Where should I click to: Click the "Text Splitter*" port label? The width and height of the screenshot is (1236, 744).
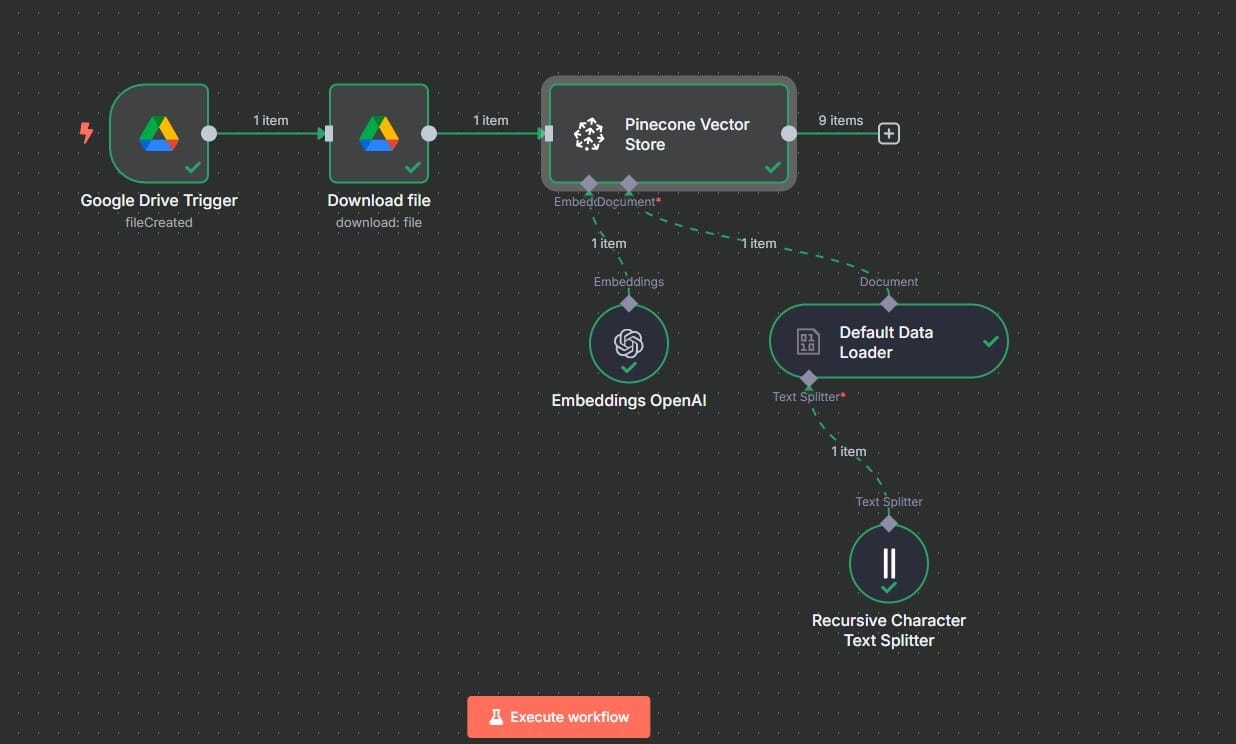click(809, 397)
